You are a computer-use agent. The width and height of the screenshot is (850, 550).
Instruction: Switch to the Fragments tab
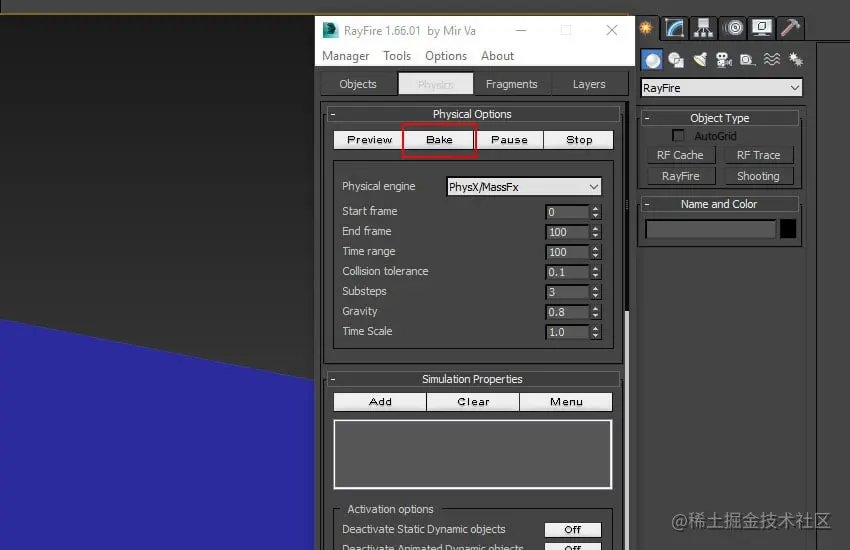point(511,84)
